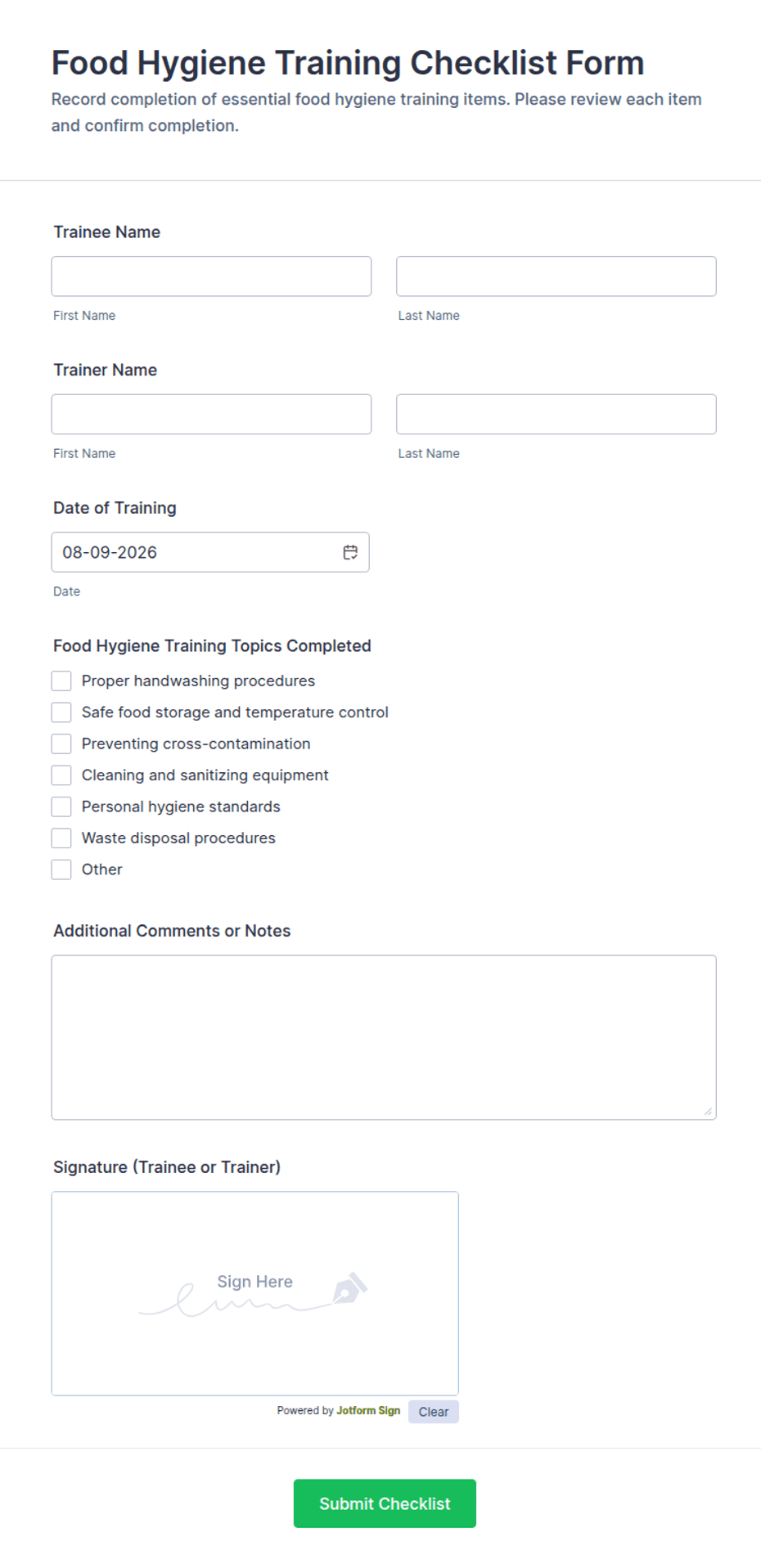Screen dimensions: 761x1568
Task: Focus the Trainee First Name field
Action: pos(211,276)
